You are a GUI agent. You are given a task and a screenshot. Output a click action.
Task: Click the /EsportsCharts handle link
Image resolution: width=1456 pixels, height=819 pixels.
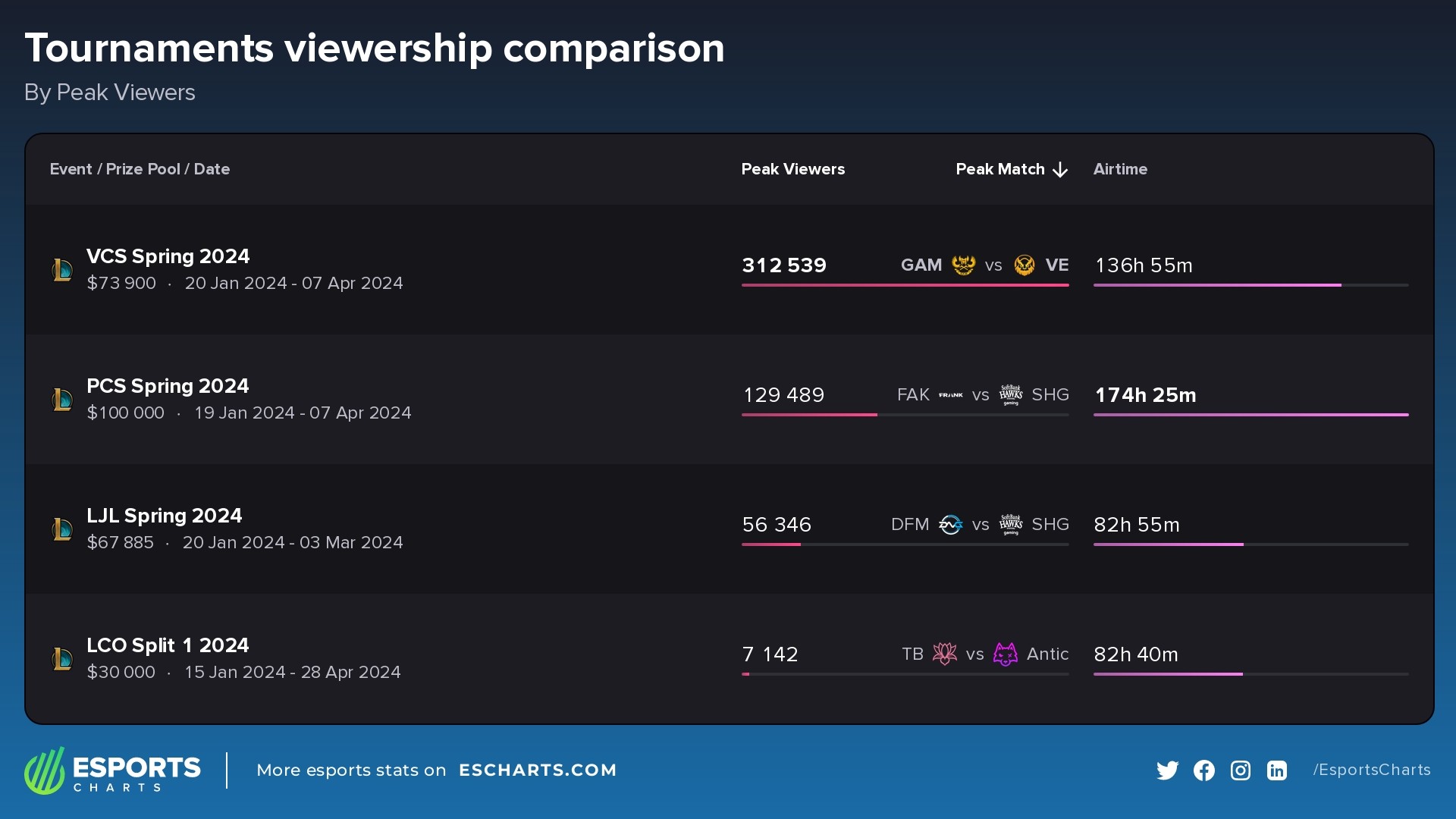point(1371,770)
